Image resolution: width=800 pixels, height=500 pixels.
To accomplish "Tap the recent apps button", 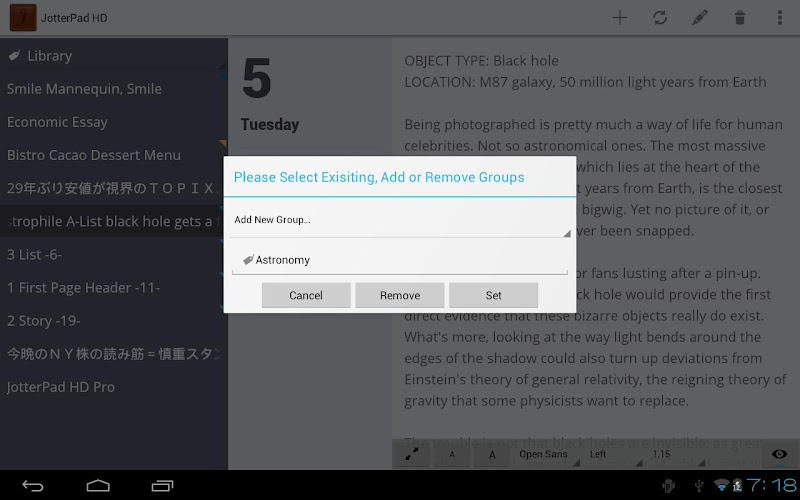I will (x=163, y=486).
